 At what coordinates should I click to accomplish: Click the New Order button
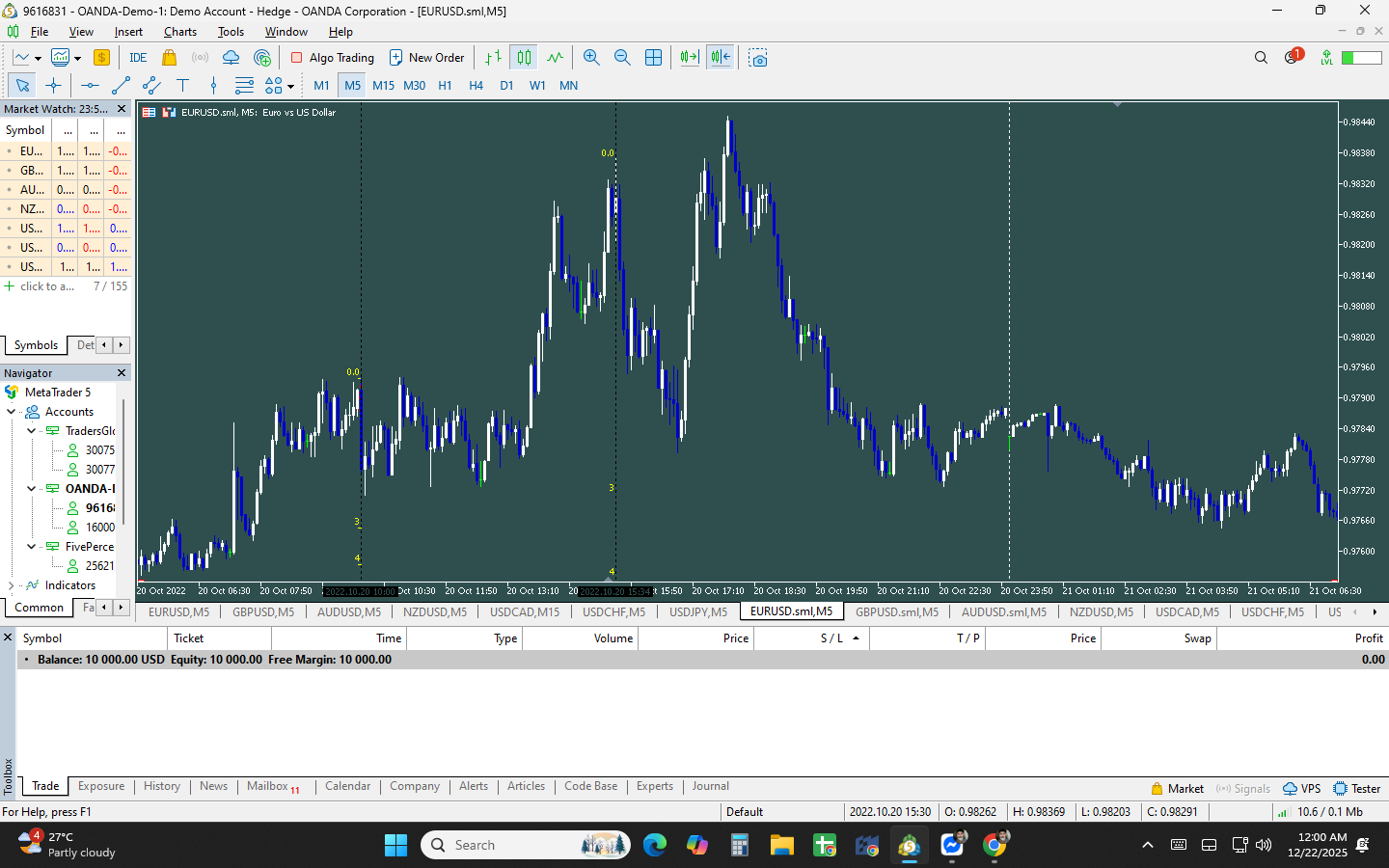tap(426, 58)
